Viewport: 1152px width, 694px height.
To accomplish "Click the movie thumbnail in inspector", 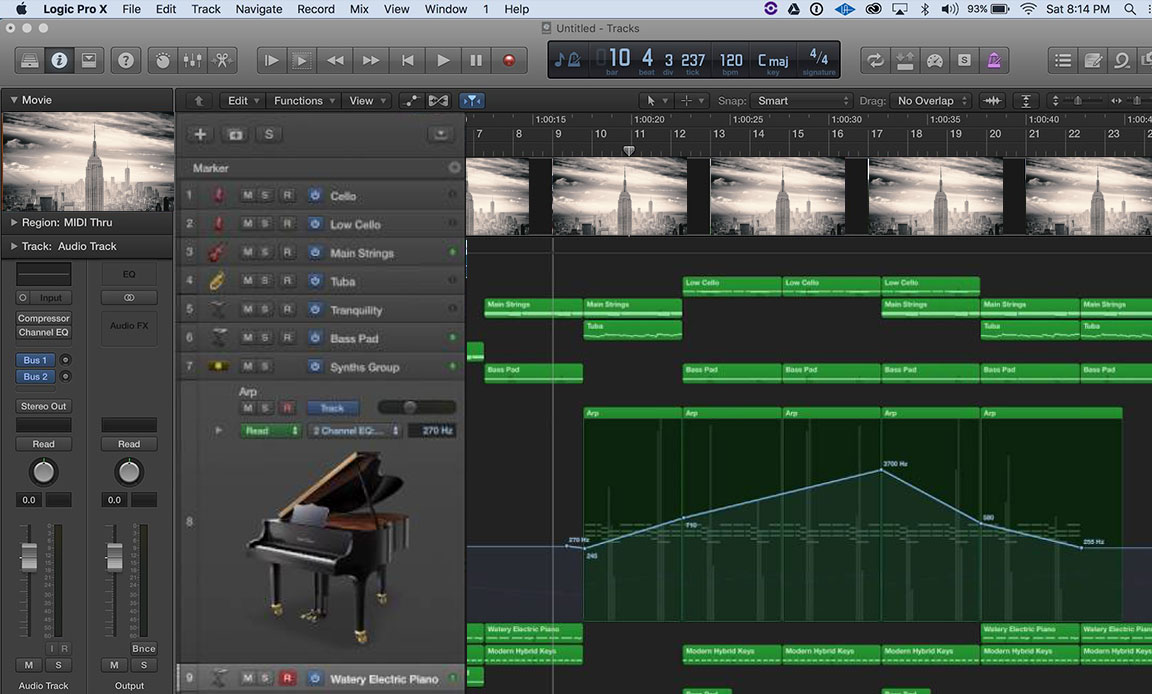I will [88, 162].
